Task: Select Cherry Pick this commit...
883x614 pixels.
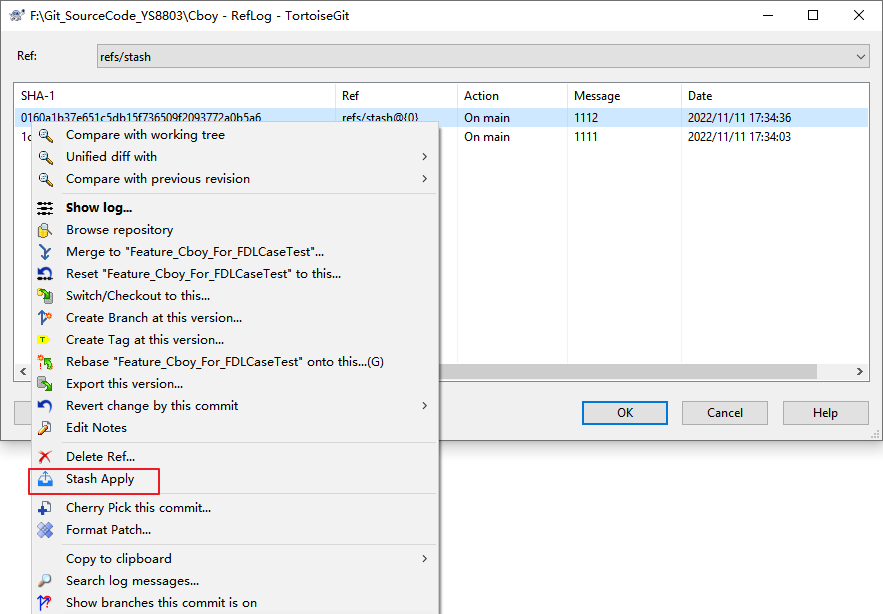Action: pyautogui.click(x=235, y=508)
